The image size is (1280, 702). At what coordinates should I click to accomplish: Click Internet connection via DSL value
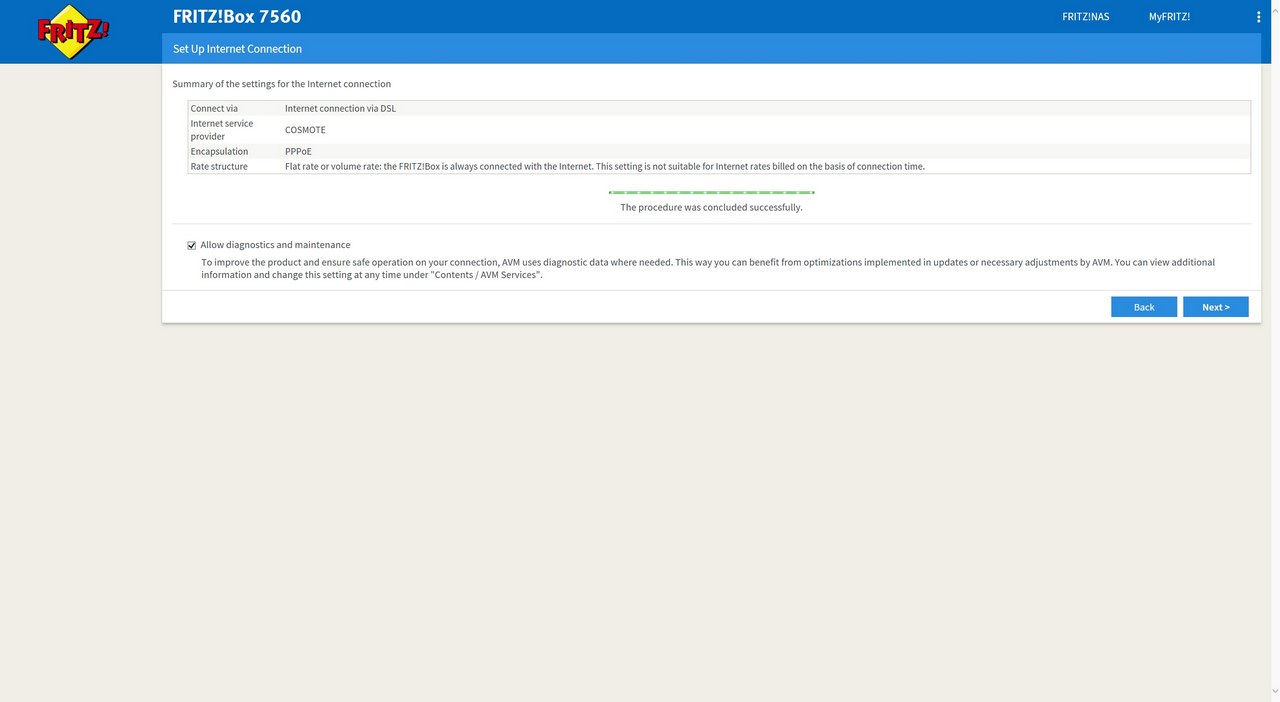pyautogui.click(x=340, y=109)
